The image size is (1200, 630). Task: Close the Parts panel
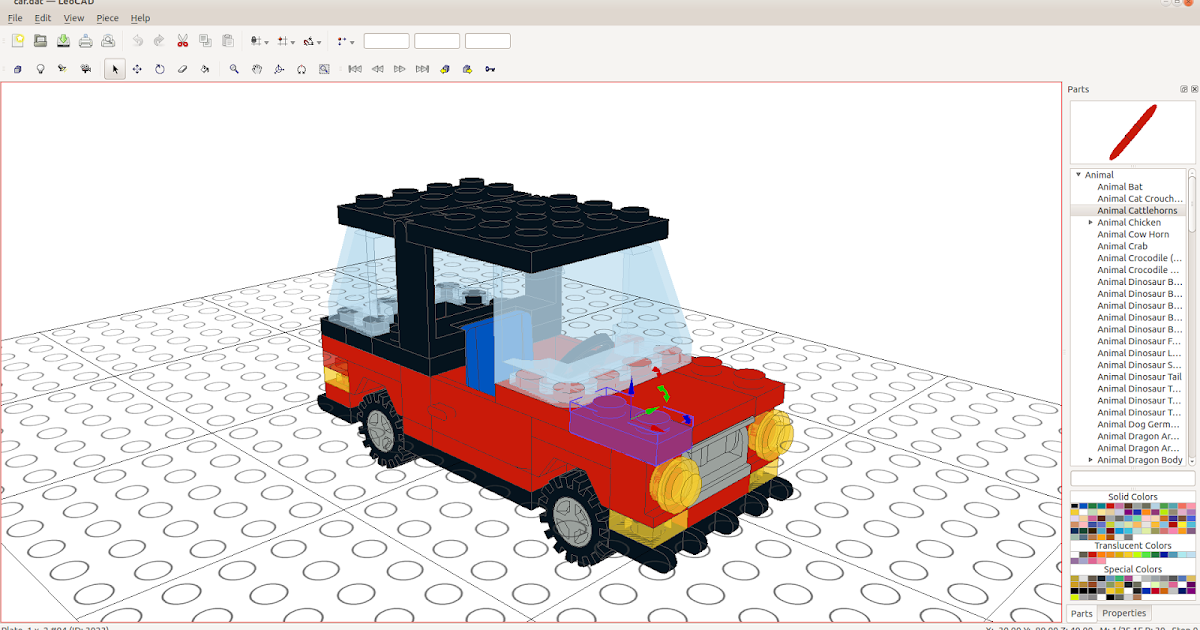click(1193, 89)
